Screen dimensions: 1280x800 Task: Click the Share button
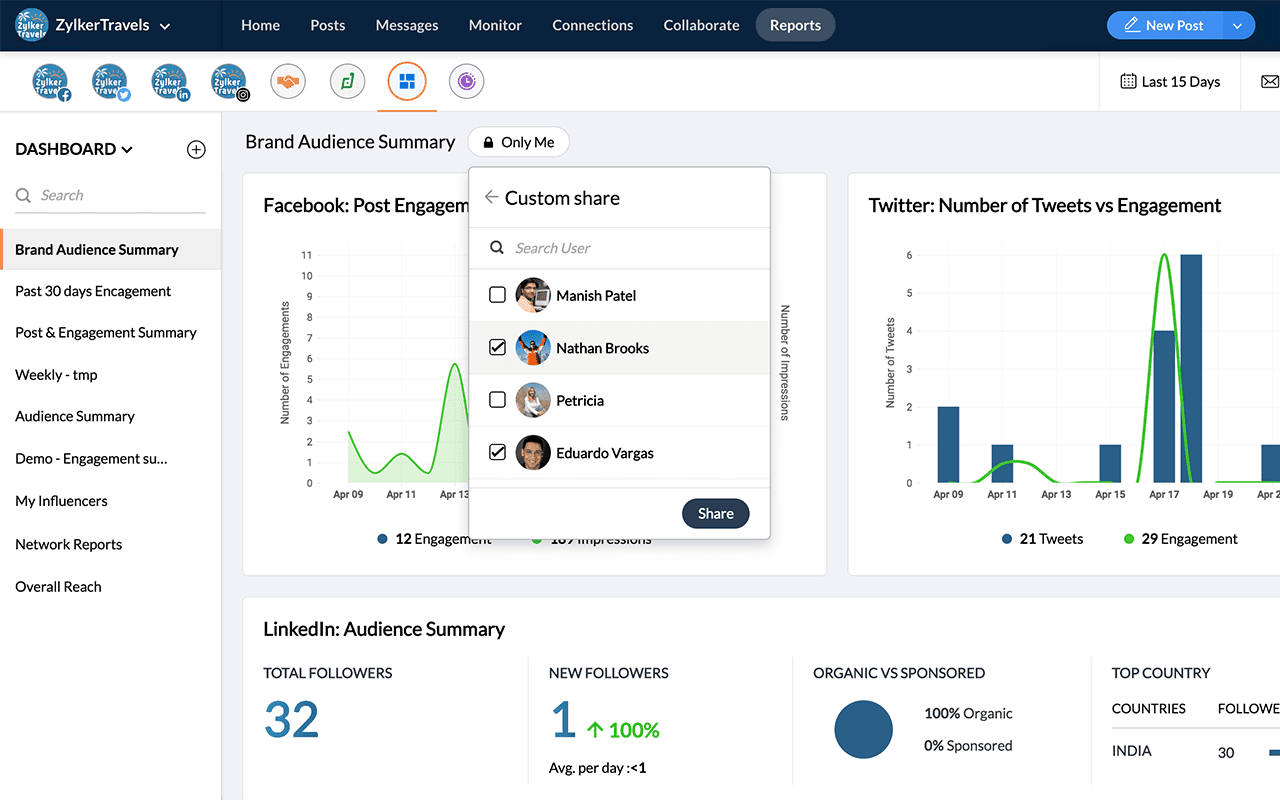coord(716,513)
